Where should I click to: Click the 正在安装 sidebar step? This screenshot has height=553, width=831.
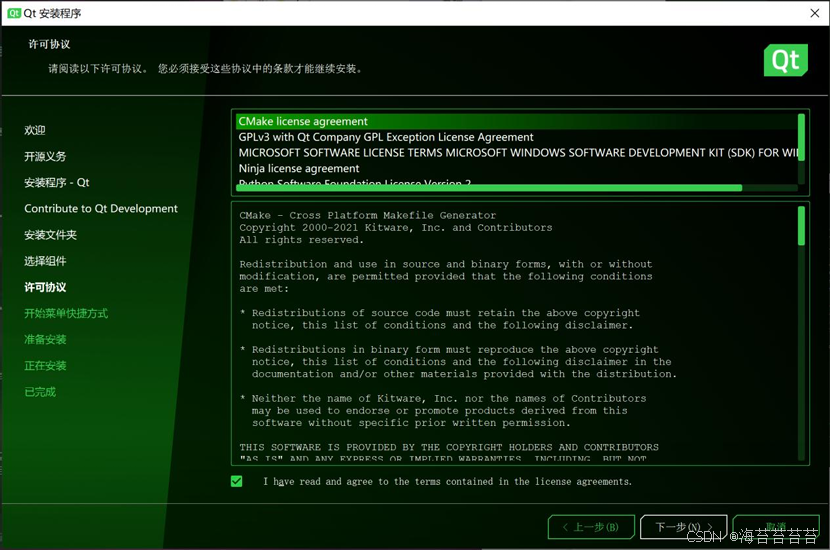pyautogui.click(x=45, y=365)
